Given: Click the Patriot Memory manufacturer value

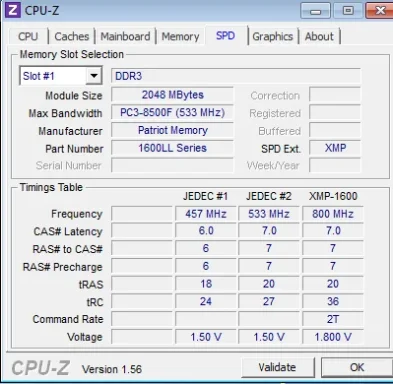Looking at the screenshot, I should coord(172,130).
